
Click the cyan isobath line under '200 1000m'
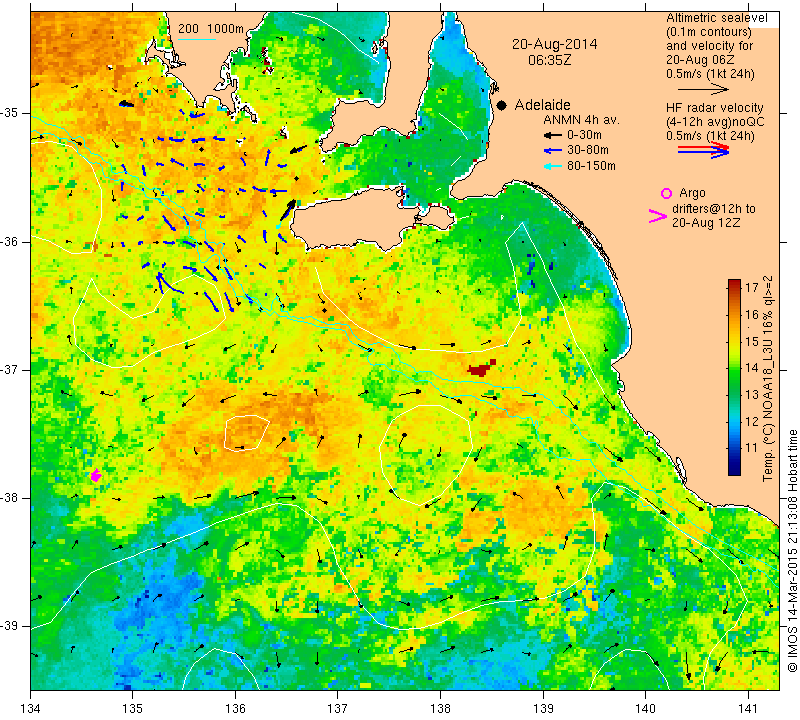tap(197, 38)
